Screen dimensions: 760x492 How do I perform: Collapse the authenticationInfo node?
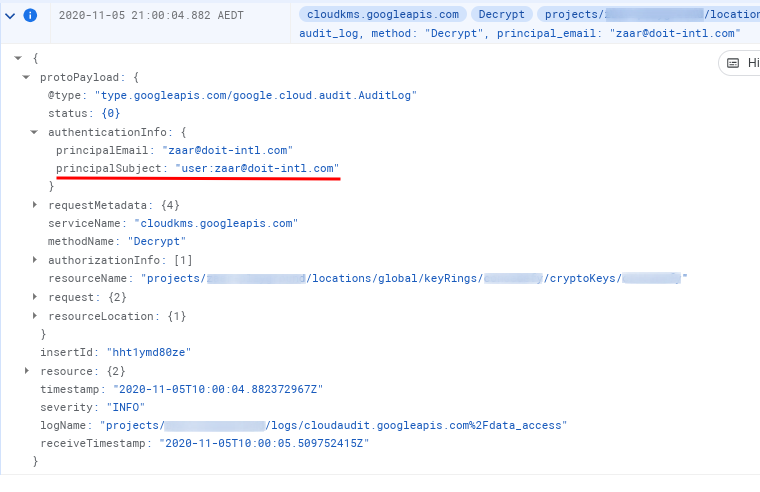point(35,132)
